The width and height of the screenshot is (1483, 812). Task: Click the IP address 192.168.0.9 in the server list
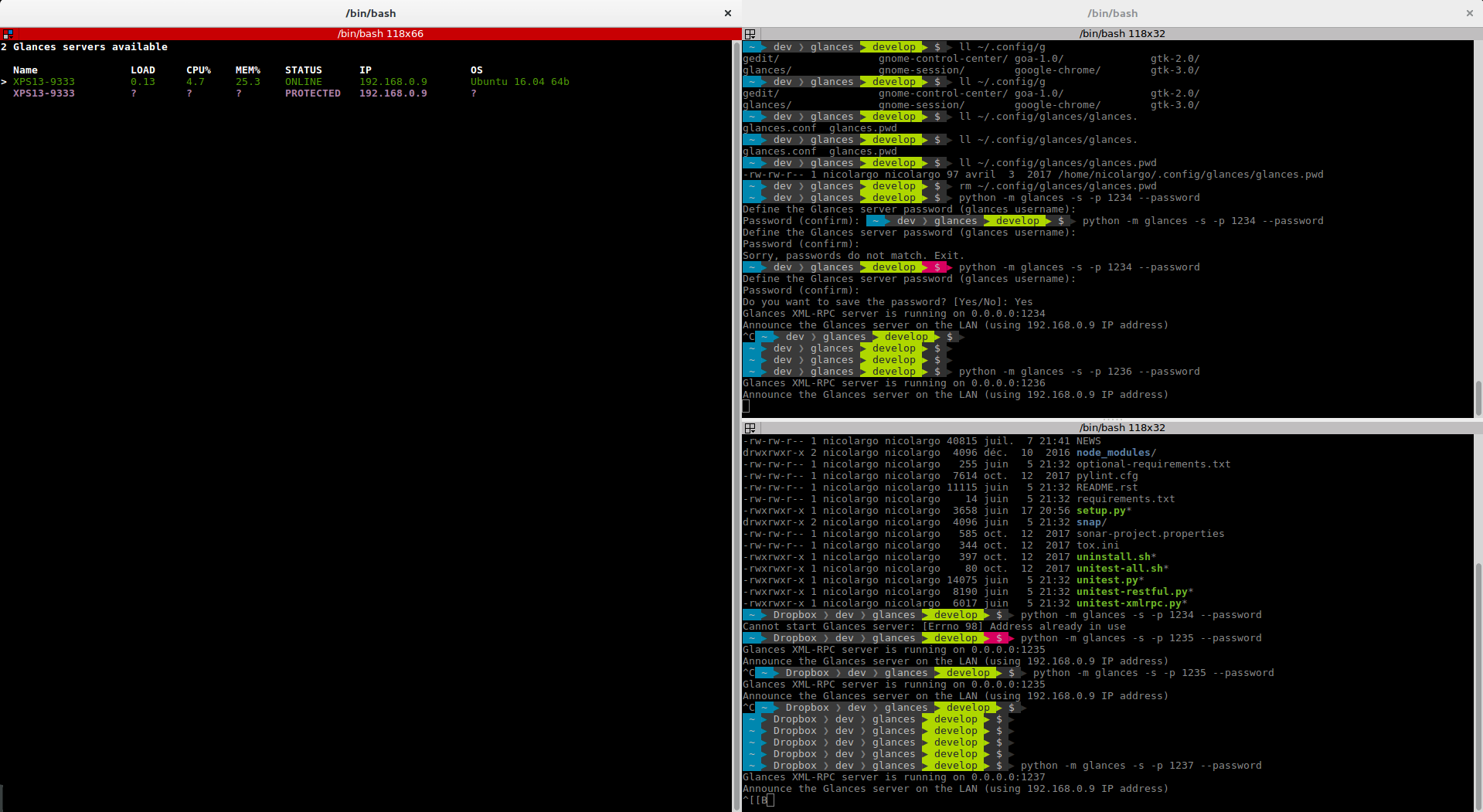click(x=393, y=81)
